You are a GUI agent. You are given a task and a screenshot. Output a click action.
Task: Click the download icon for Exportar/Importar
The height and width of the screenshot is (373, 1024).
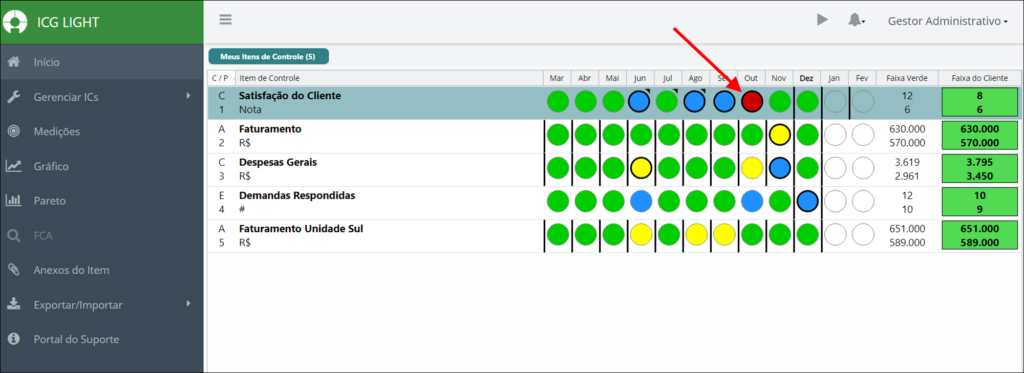(13, 304)
